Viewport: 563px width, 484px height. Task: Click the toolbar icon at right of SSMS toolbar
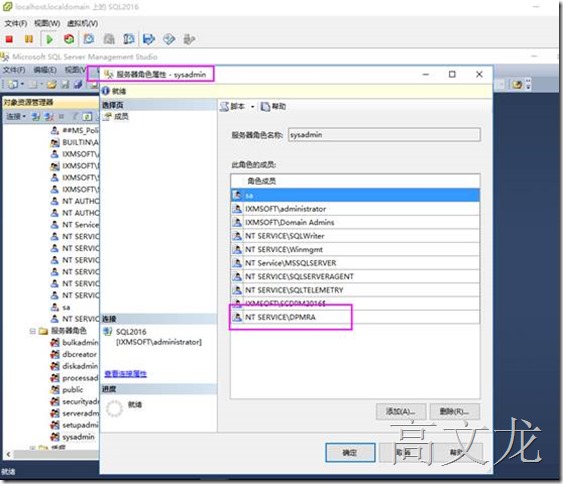517,85
